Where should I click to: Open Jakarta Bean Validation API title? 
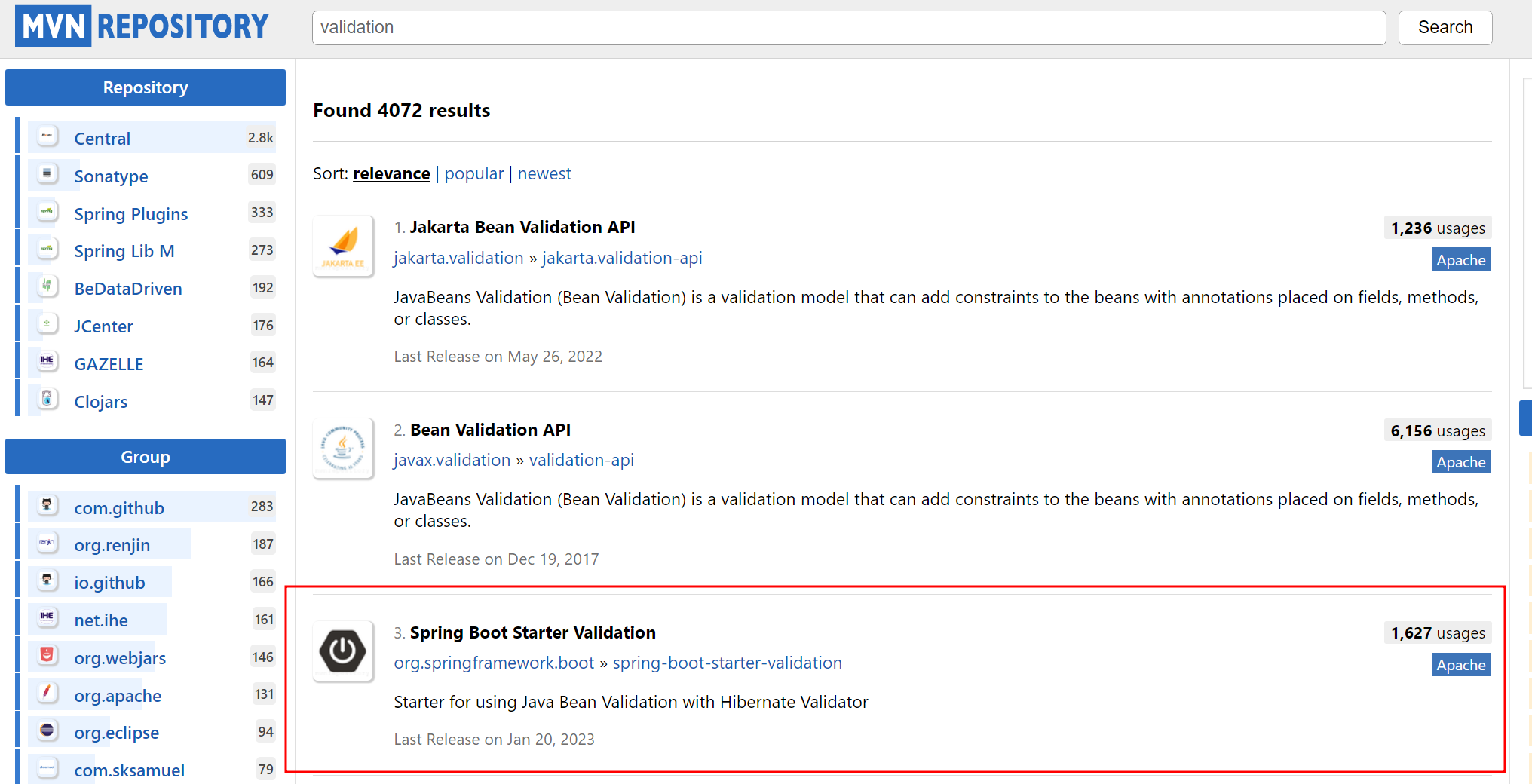(522, 227)
